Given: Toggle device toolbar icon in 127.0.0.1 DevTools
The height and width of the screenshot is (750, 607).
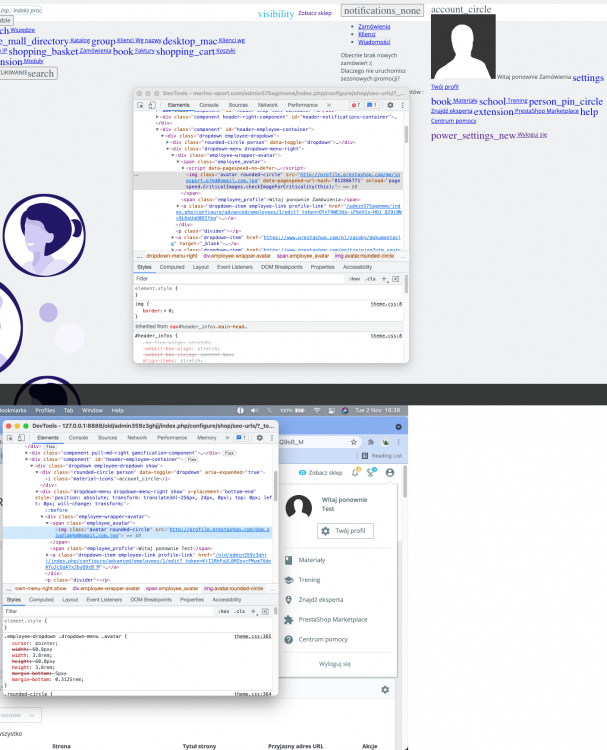Looking at the screenshot, I should pos(21,438).
